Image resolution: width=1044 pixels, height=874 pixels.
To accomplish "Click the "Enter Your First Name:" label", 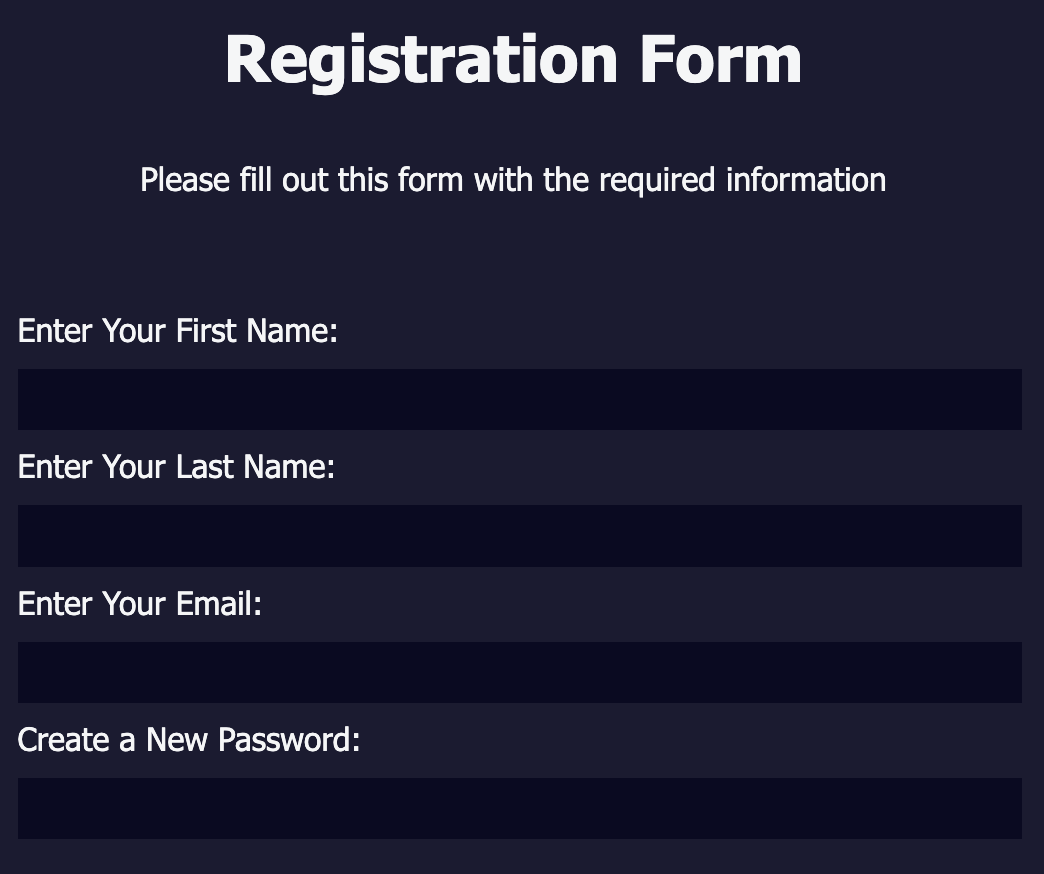I will tap(178, 331).
